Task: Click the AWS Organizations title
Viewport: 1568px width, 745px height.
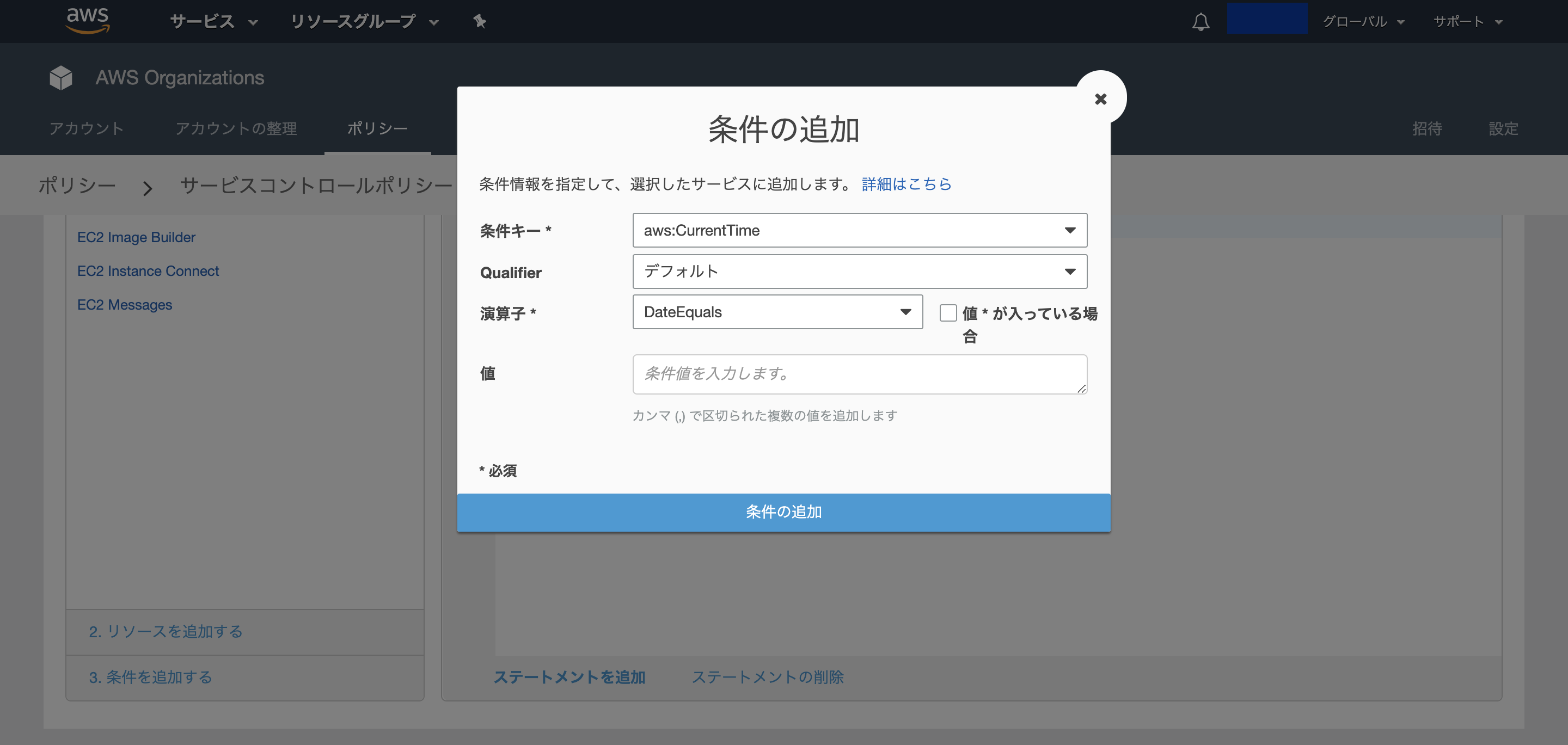Action: 180,78
